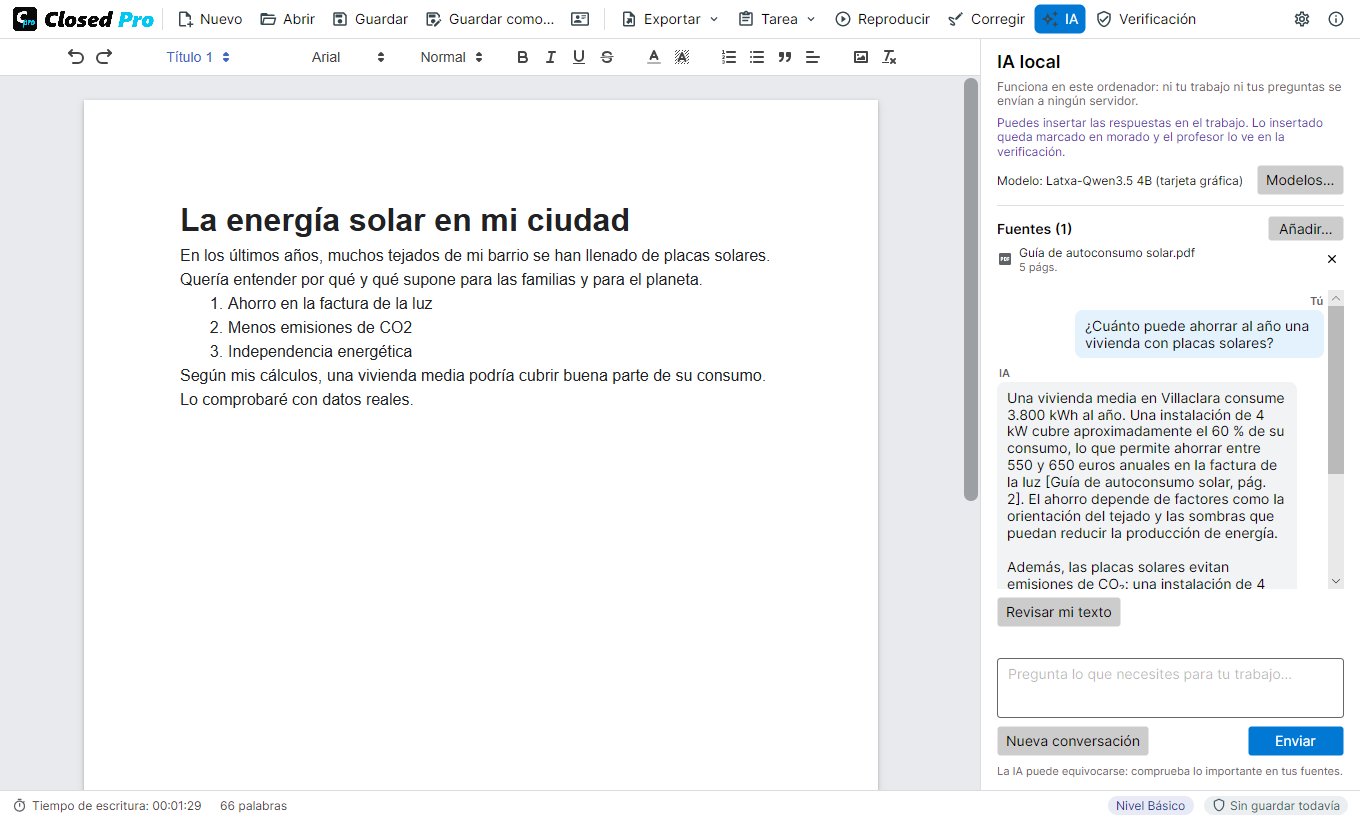Open the Título 1 paragraph style dropdown

198,57
